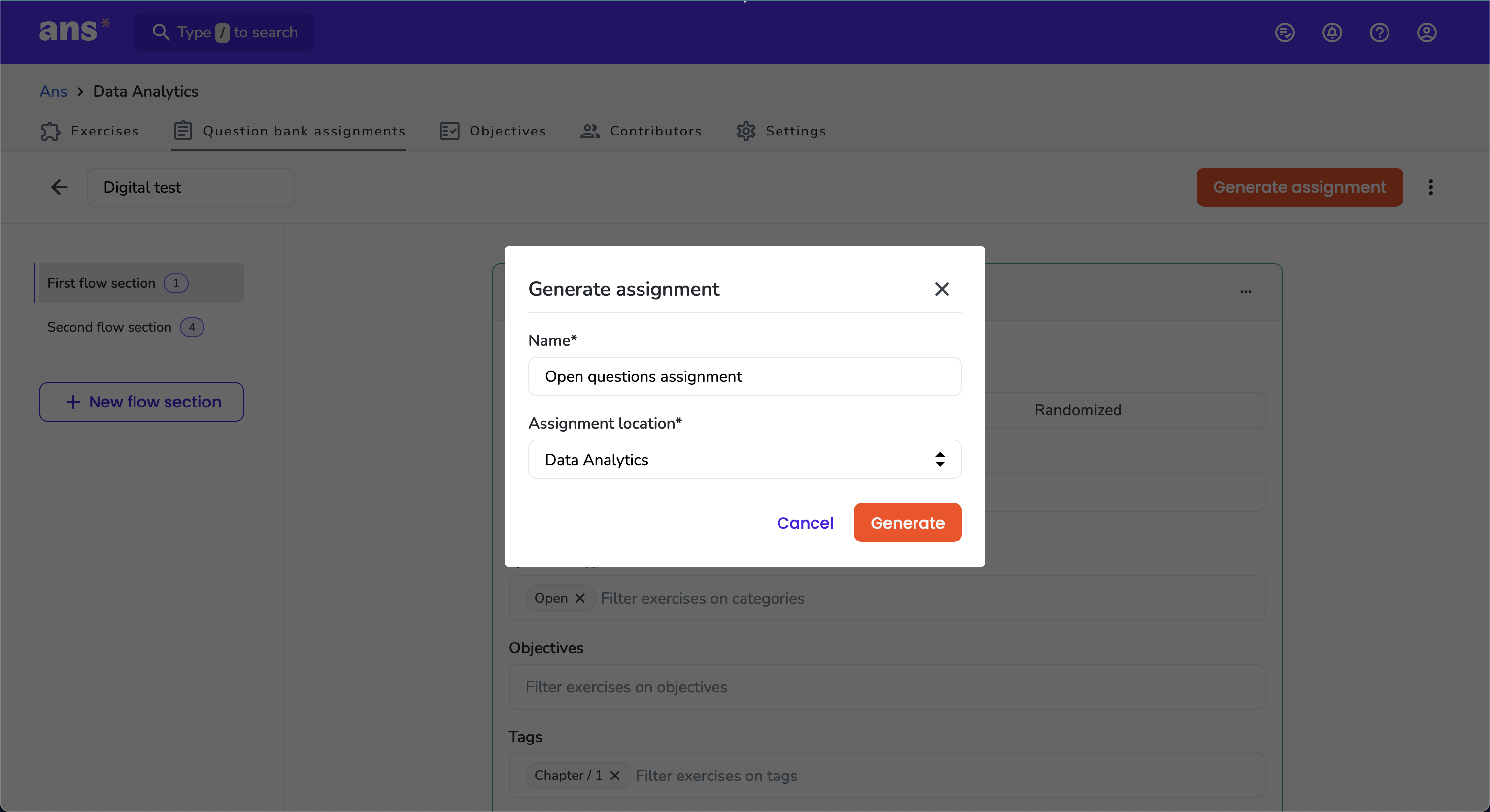
Task: Open the notifications bell icon
Action: click(x=1332, y=33)
